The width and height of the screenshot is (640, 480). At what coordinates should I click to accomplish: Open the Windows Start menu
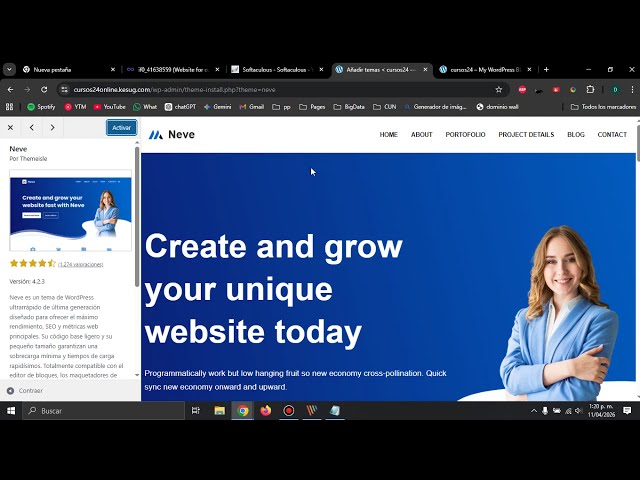11,411
